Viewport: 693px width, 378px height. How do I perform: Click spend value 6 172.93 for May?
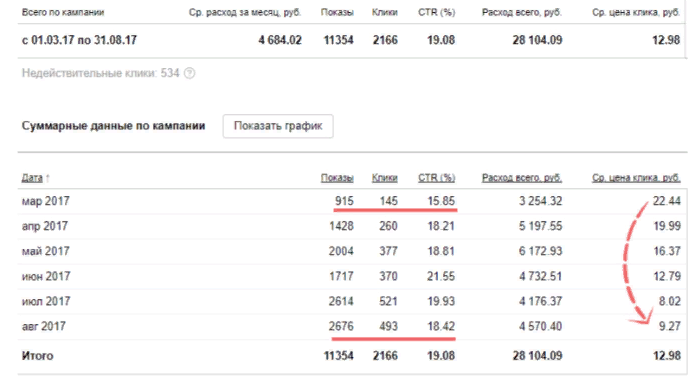tap(541, 251)
